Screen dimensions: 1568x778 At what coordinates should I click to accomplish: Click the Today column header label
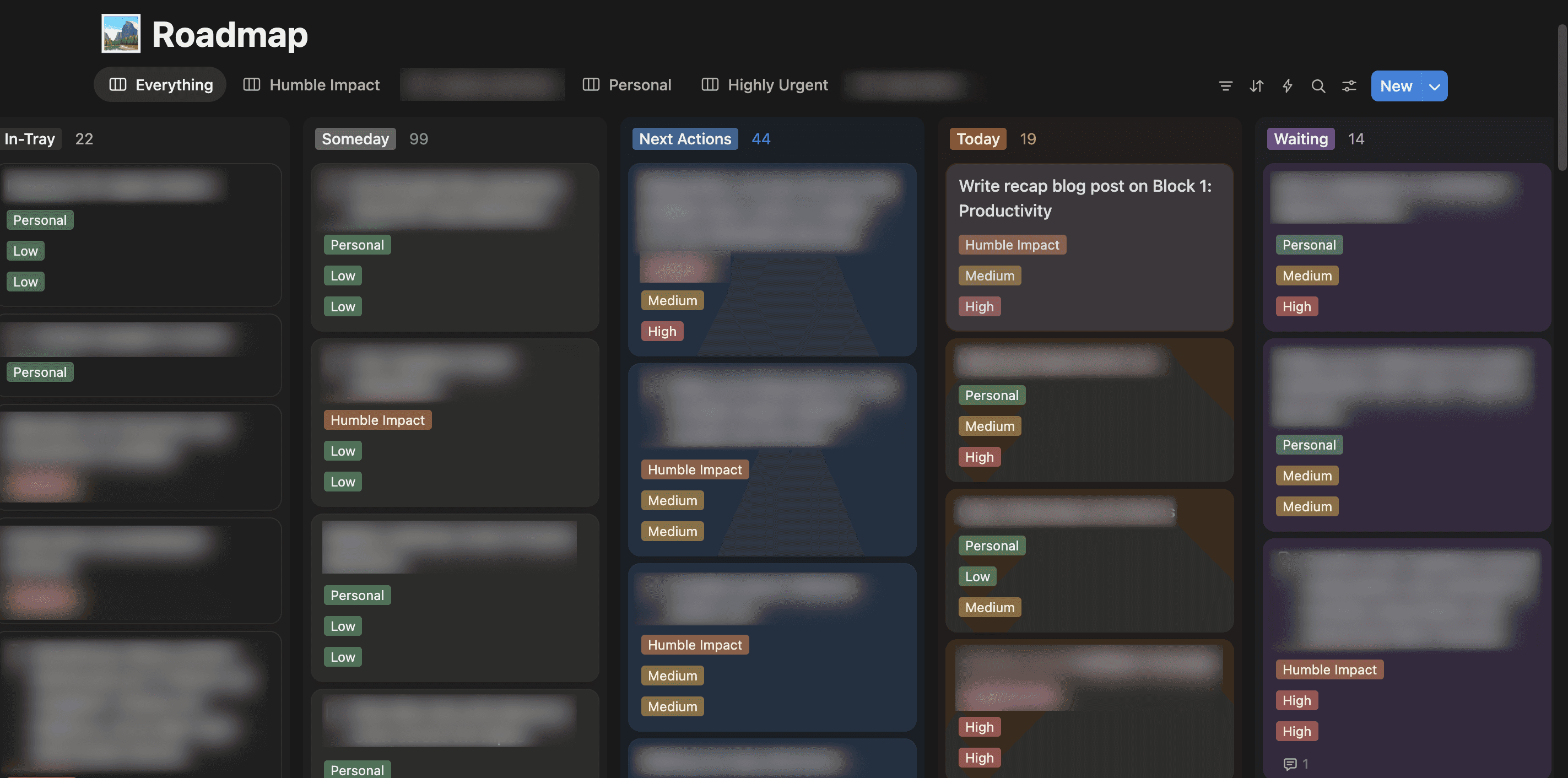click(977, 139)
